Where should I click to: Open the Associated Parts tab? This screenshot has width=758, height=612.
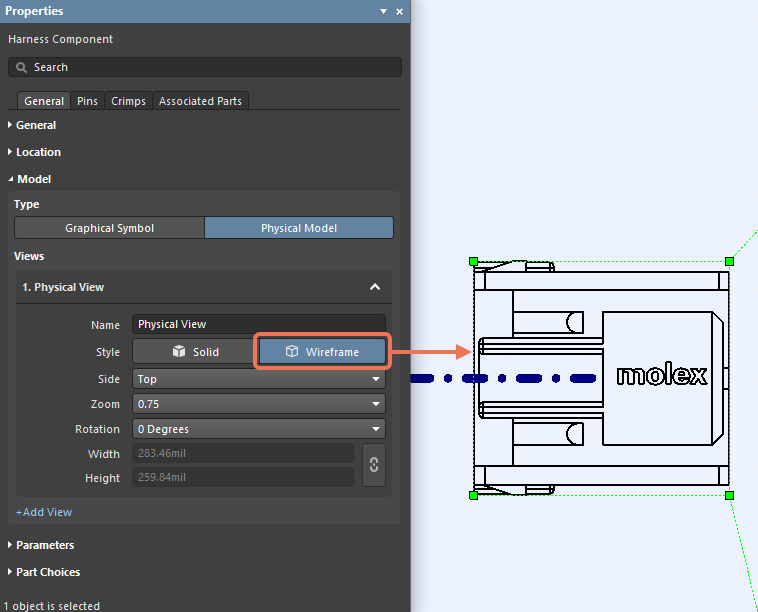click(201, 101)
